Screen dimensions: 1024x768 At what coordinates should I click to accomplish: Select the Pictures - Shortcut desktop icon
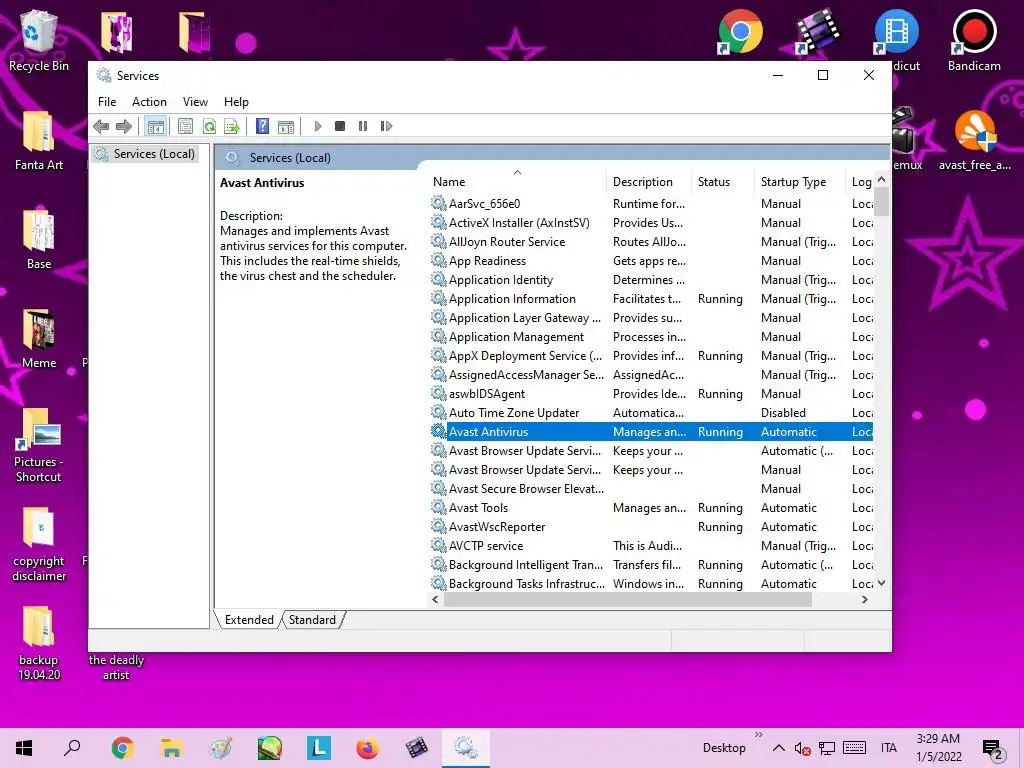pos(38,445)
